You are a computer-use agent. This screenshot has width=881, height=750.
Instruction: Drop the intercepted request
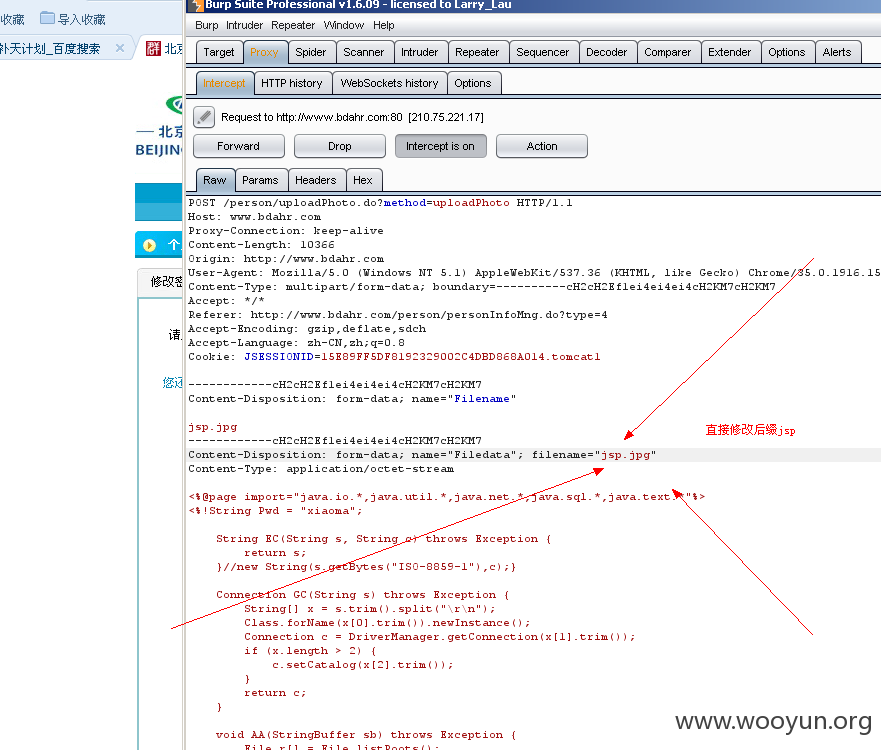340,146
